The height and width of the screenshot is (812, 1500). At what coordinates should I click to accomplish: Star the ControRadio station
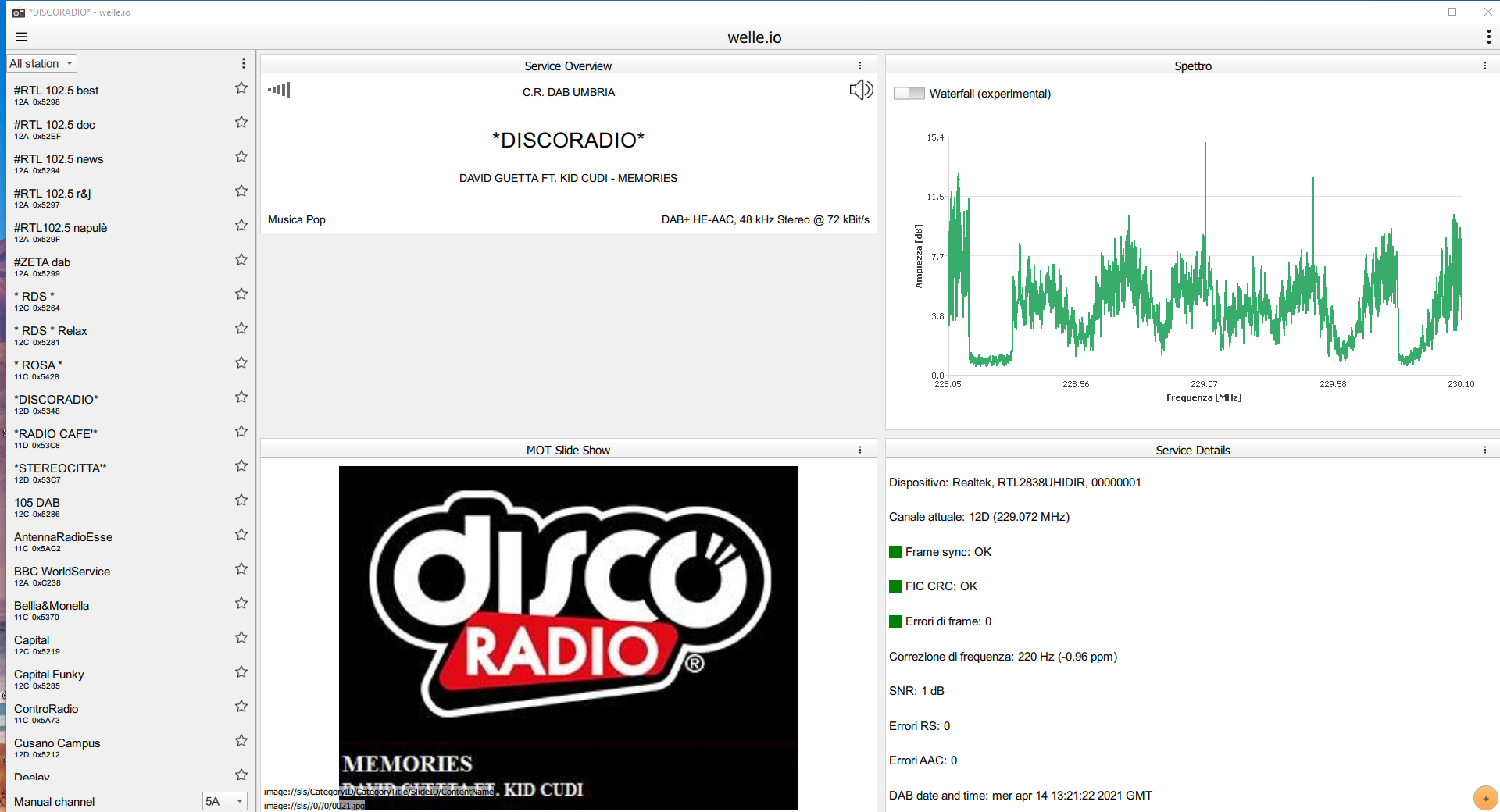pos(241,707)
